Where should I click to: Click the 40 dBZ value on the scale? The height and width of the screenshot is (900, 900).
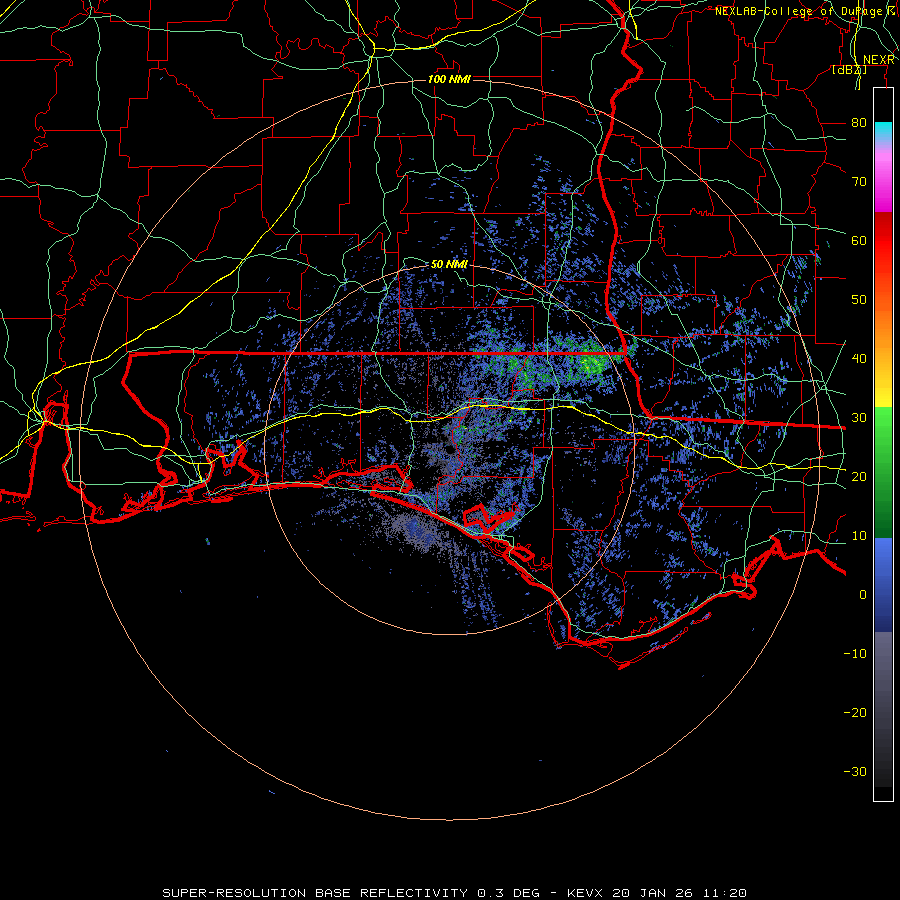[x=859, y=359]
